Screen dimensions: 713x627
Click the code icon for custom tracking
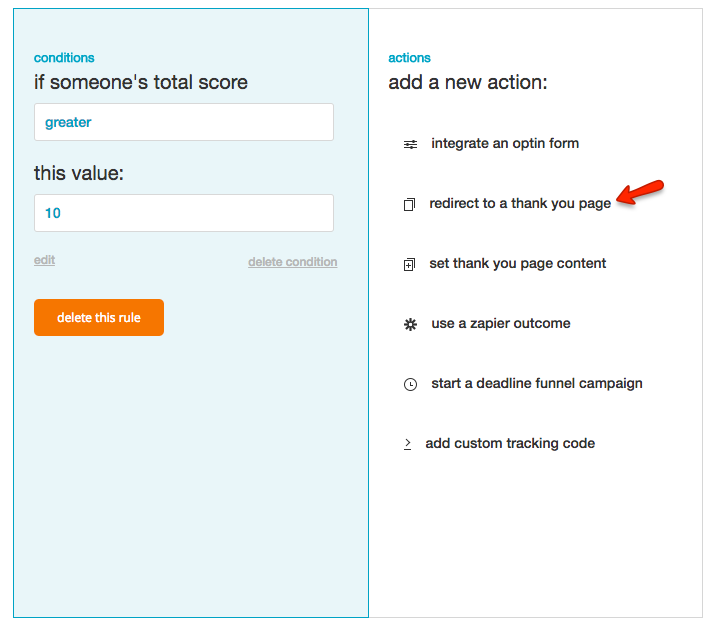pyautogui.click(x=408, y=444)
